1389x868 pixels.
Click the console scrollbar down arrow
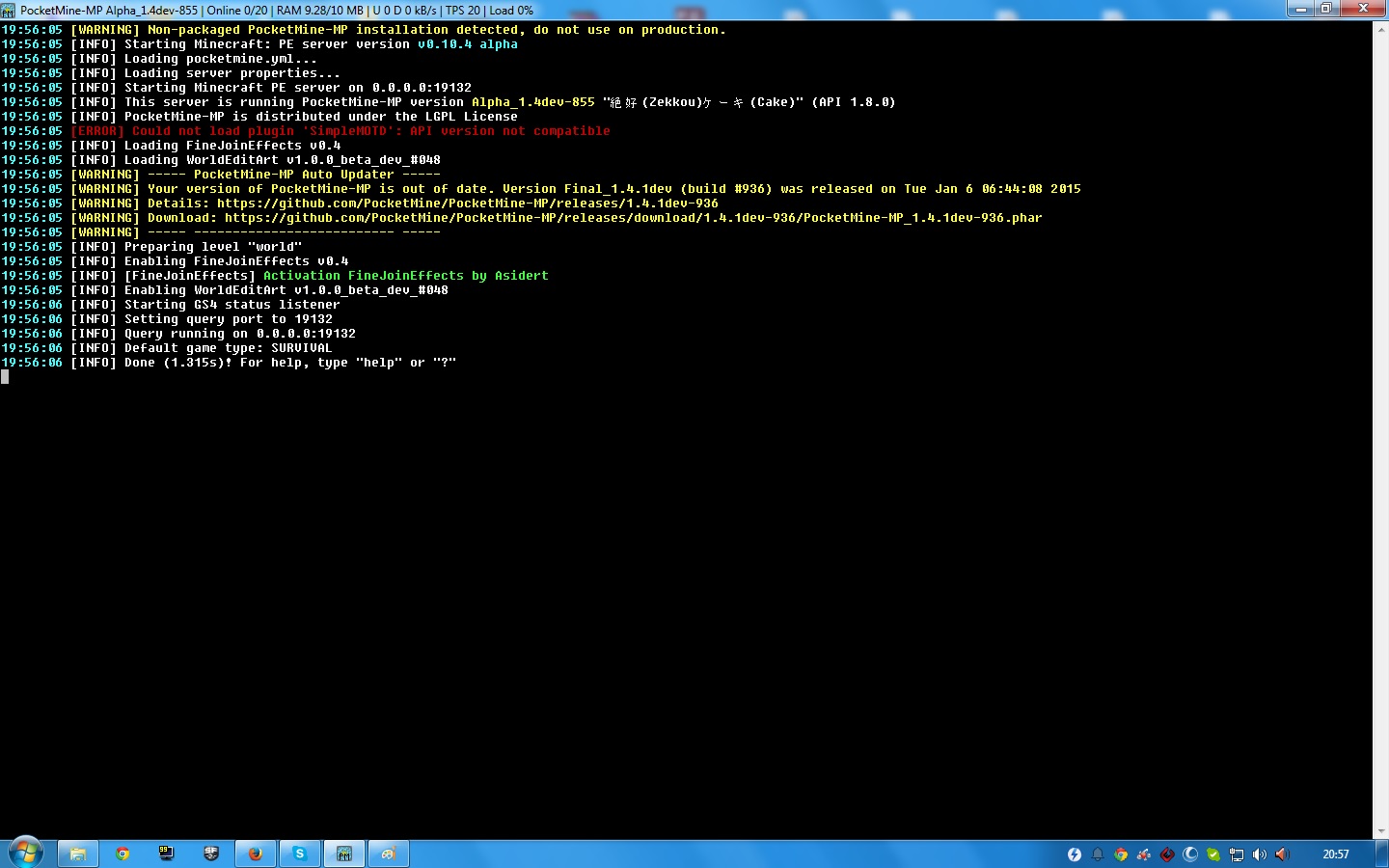tap(1381, 830)
